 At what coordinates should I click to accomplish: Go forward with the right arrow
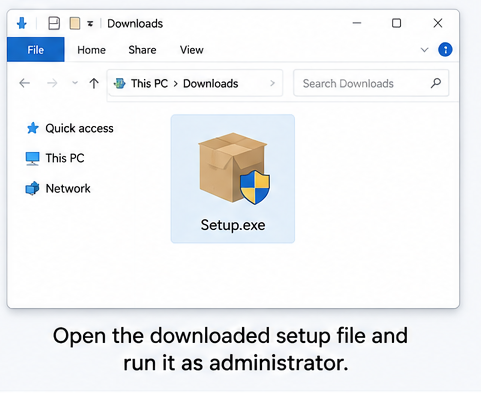(x=52, y=83)
